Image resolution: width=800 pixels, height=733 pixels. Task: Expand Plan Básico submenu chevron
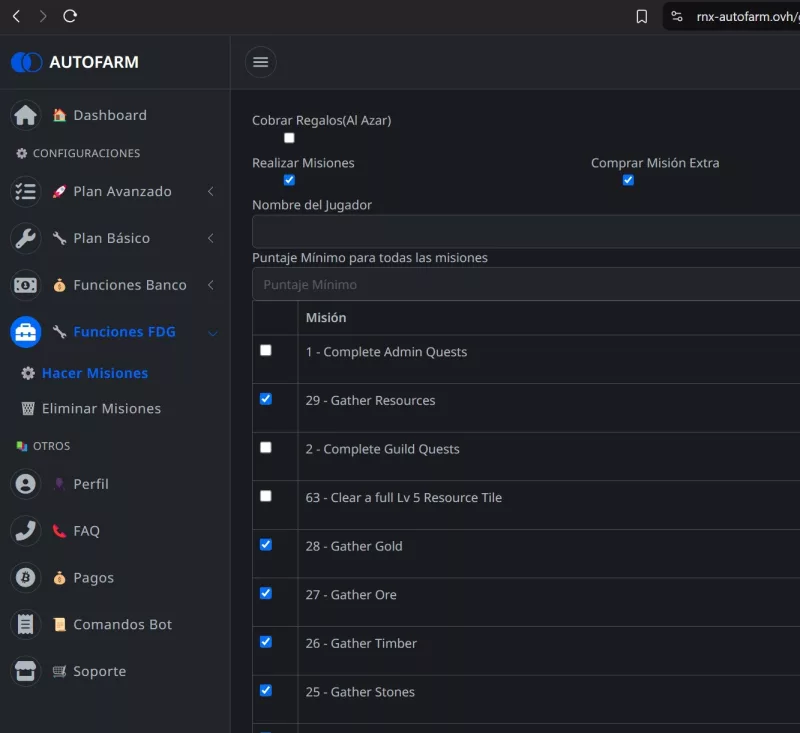point(211,238)
